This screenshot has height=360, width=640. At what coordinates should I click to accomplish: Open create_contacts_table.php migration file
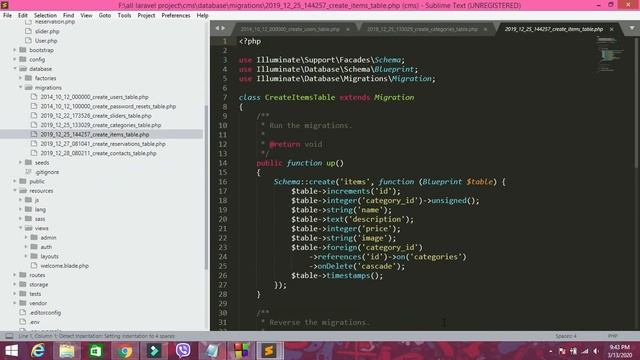pyautogui.click(x=98, y=153)
